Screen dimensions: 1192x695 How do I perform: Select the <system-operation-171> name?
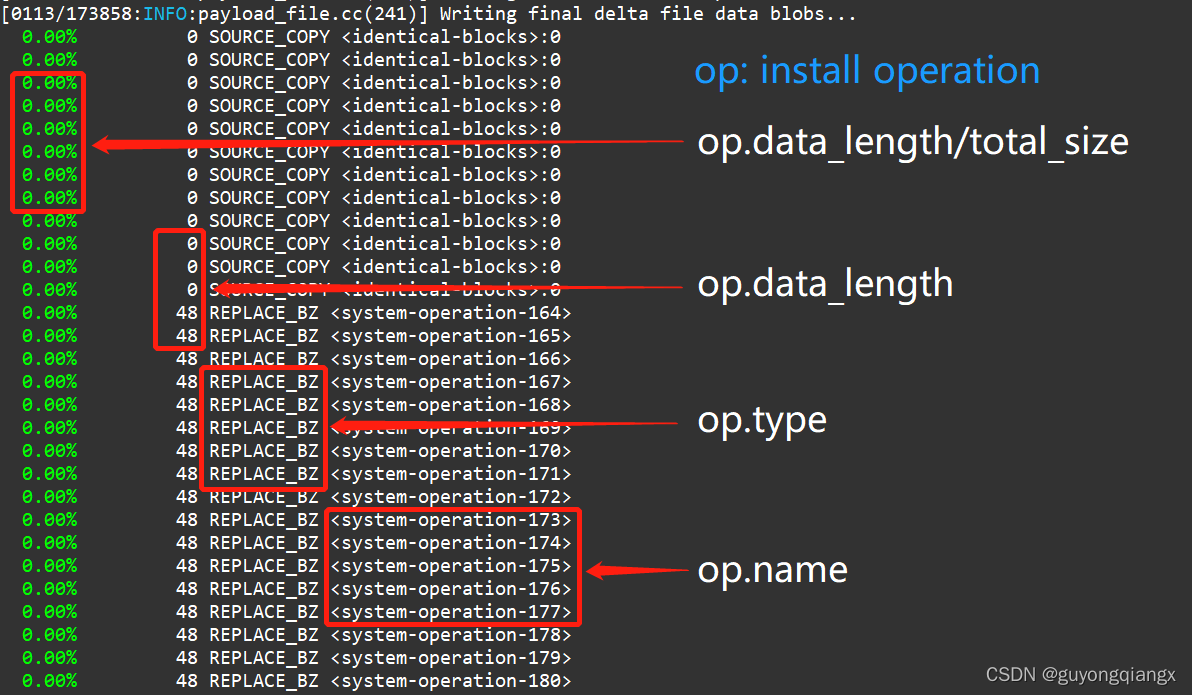[451, 474]
